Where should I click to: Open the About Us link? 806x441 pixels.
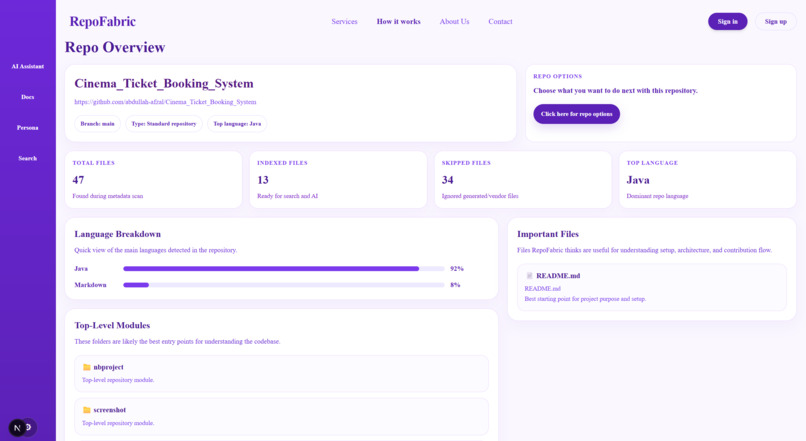tap(454, 22)
